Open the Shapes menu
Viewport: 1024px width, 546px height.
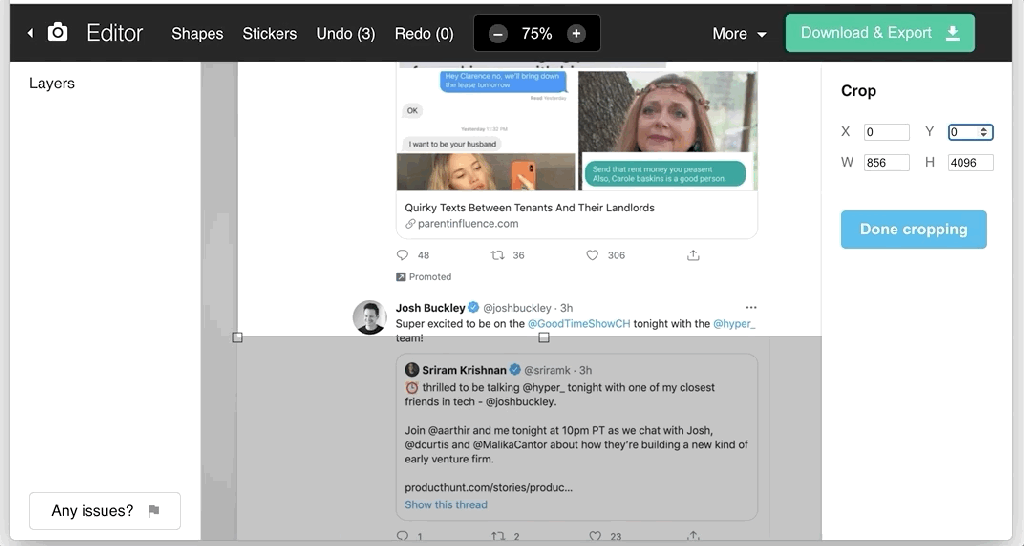click(x=197, y=33)
